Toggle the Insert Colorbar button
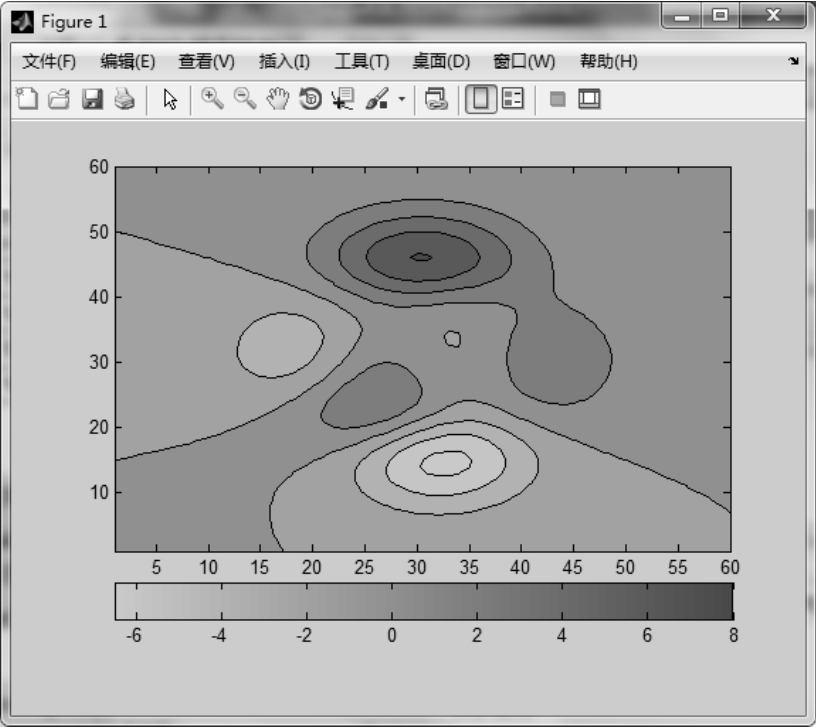This screenshot has width=816, height=728. (483, 99)
